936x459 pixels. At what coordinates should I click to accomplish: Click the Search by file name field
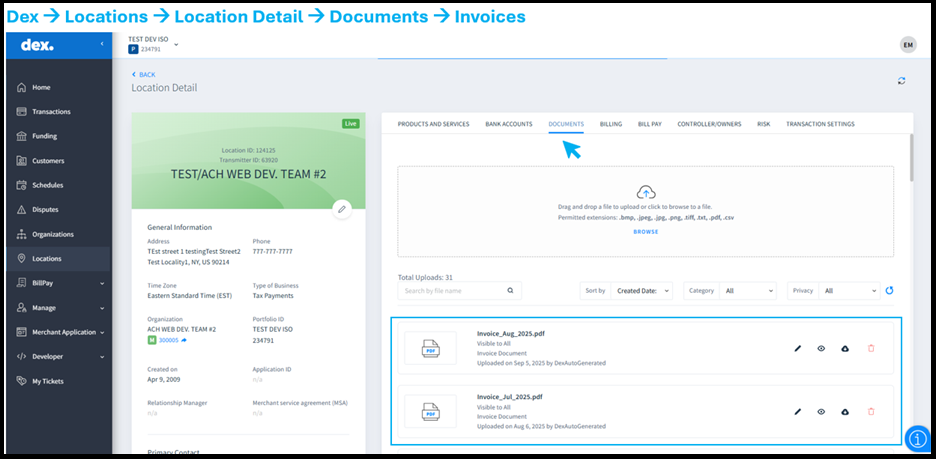click(x=450, y=291)
